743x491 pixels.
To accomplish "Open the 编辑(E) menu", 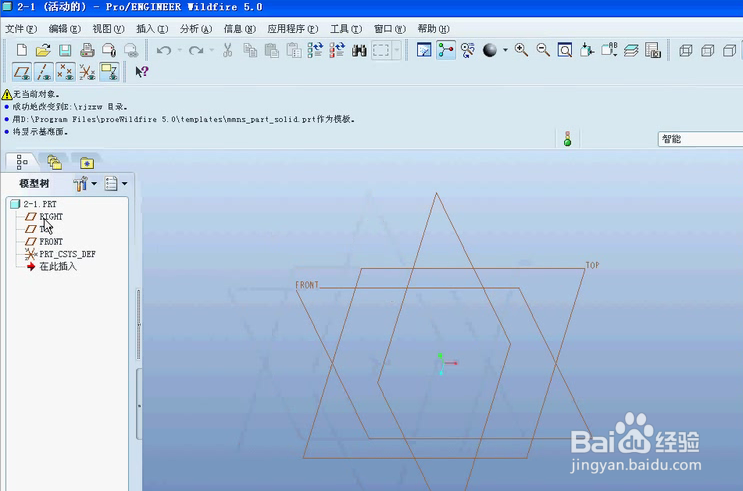I will pyautogui.click(x=65, y=29).
